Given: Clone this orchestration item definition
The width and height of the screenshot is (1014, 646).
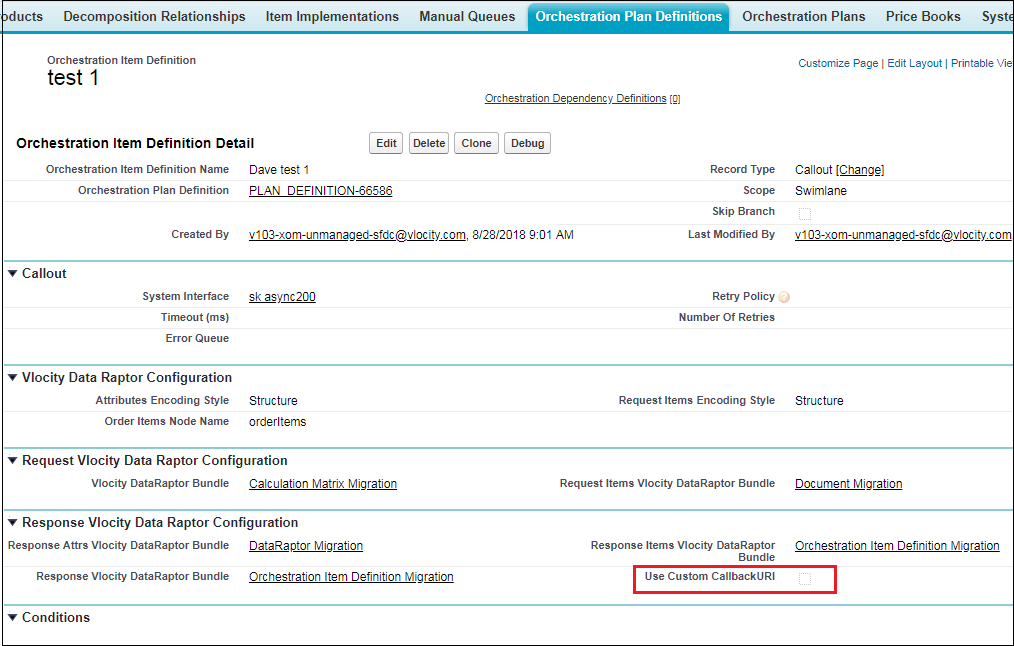Looking at the screenshot, I should (x=476, y=144).
